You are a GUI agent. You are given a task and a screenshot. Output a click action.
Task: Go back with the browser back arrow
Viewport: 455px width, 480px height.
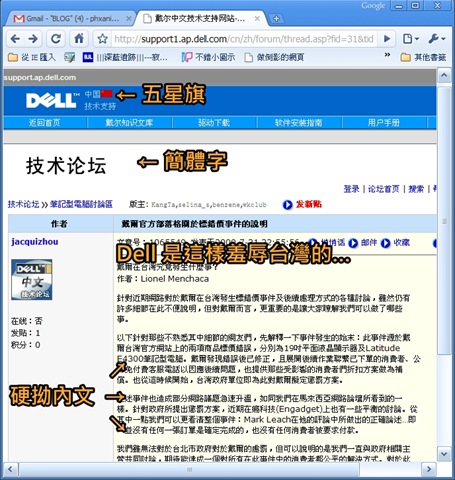[x=15, y=39]
